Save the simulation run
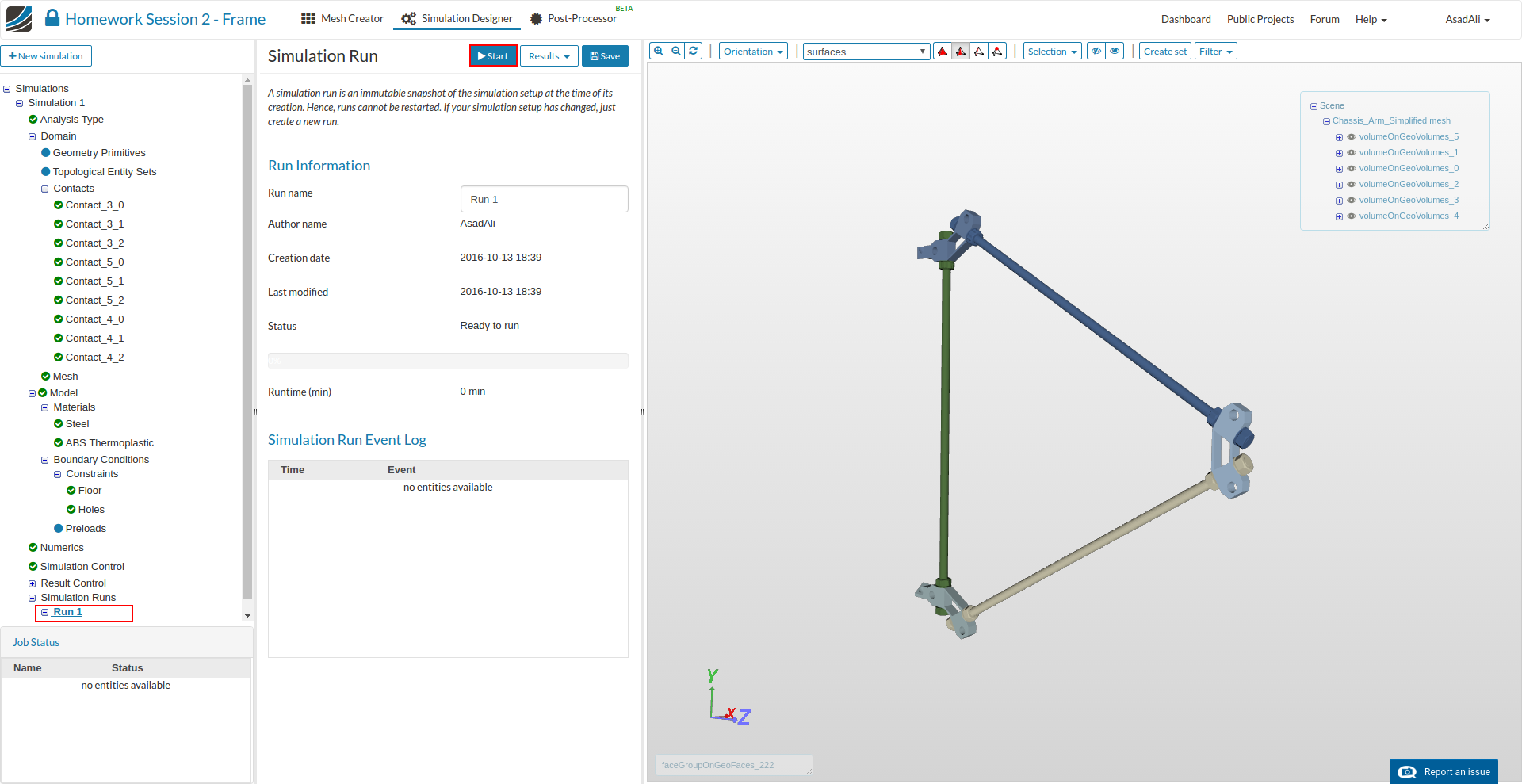 605,56
